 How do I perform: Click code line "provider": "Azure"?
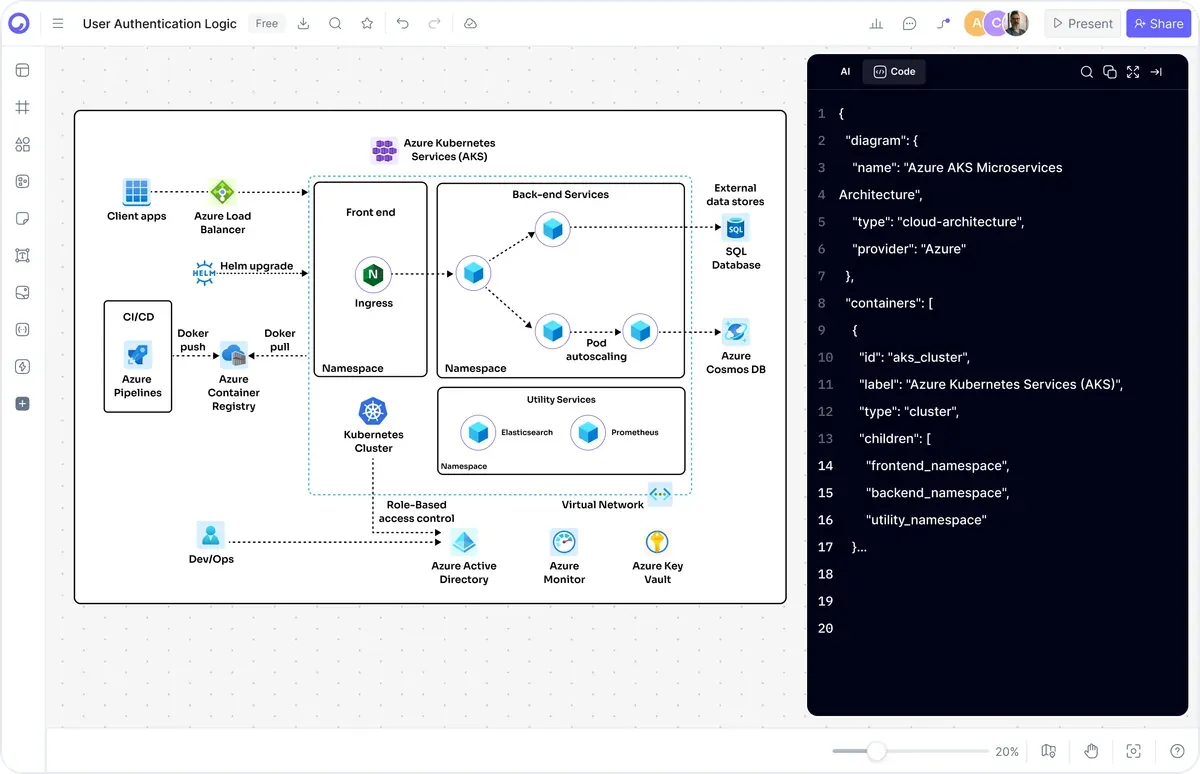tap(909, 248)
